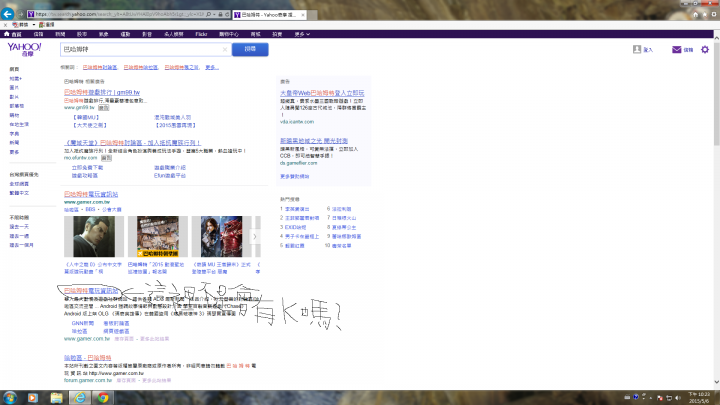Click the Yahoo home icon in purple bar
Viewport: 720px width, 405px height.
(6, 34)
